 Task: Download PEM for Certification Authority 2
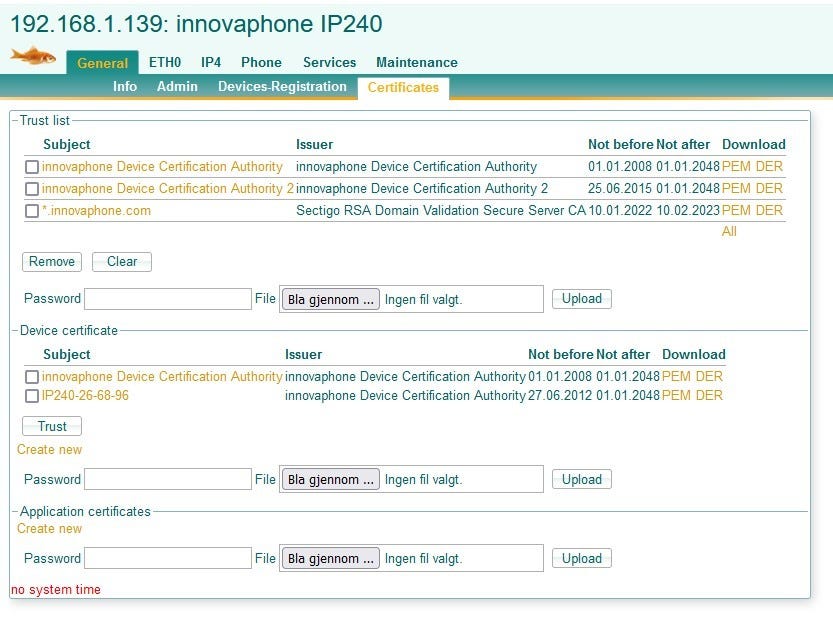pyautogui.click(x=736, y=188)
